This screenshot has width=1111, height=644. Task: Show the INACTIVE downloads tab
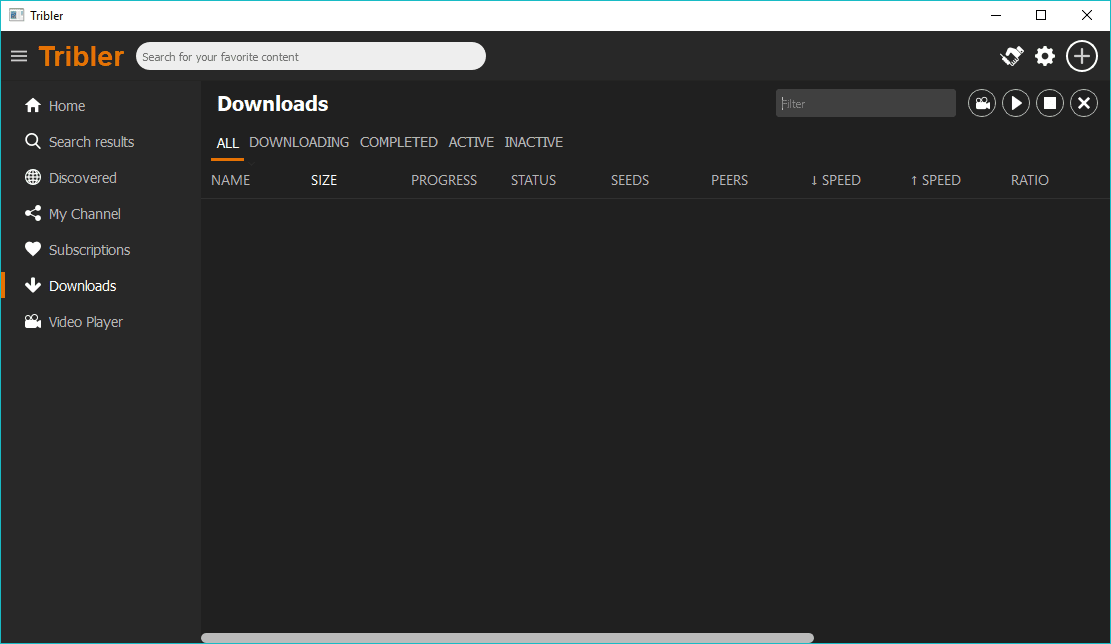(x=533, y=142)
